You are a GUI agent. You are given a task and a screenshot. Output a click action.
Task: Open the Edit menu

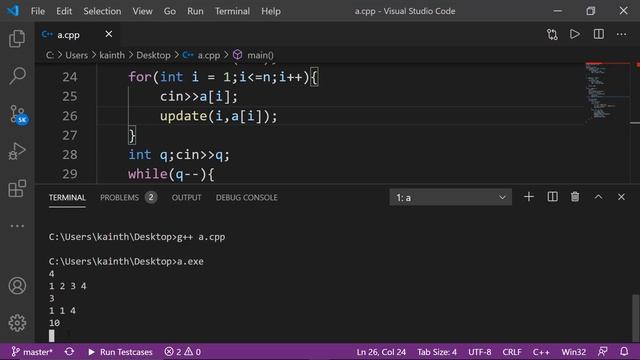[x=64, y=11]
